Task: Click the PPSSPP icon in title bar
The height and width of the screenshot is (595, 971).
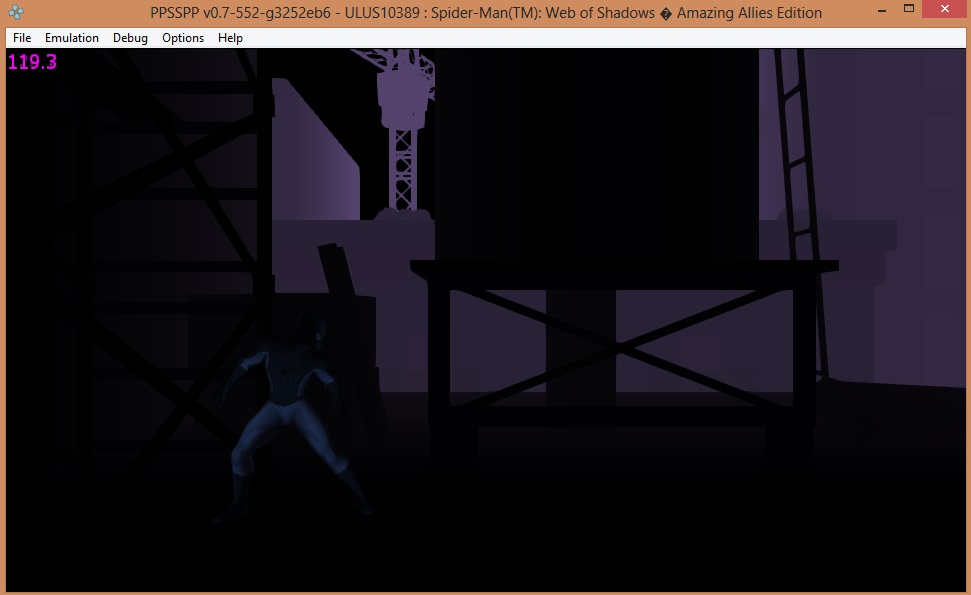Action: click(15, 13)
